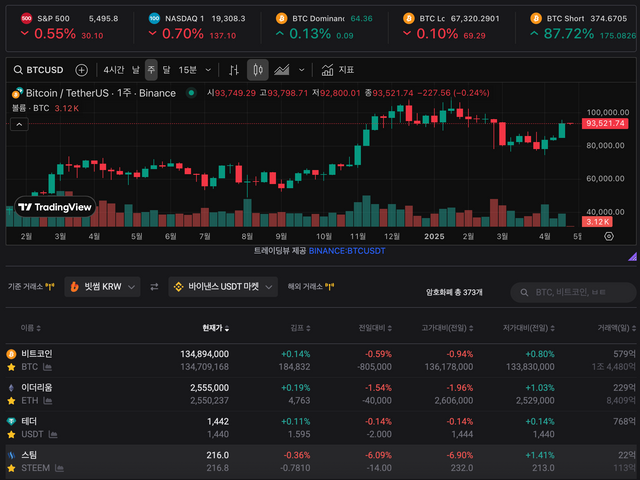
Task: Click the 이더리움 coin icon
Action: coord(11,388)
